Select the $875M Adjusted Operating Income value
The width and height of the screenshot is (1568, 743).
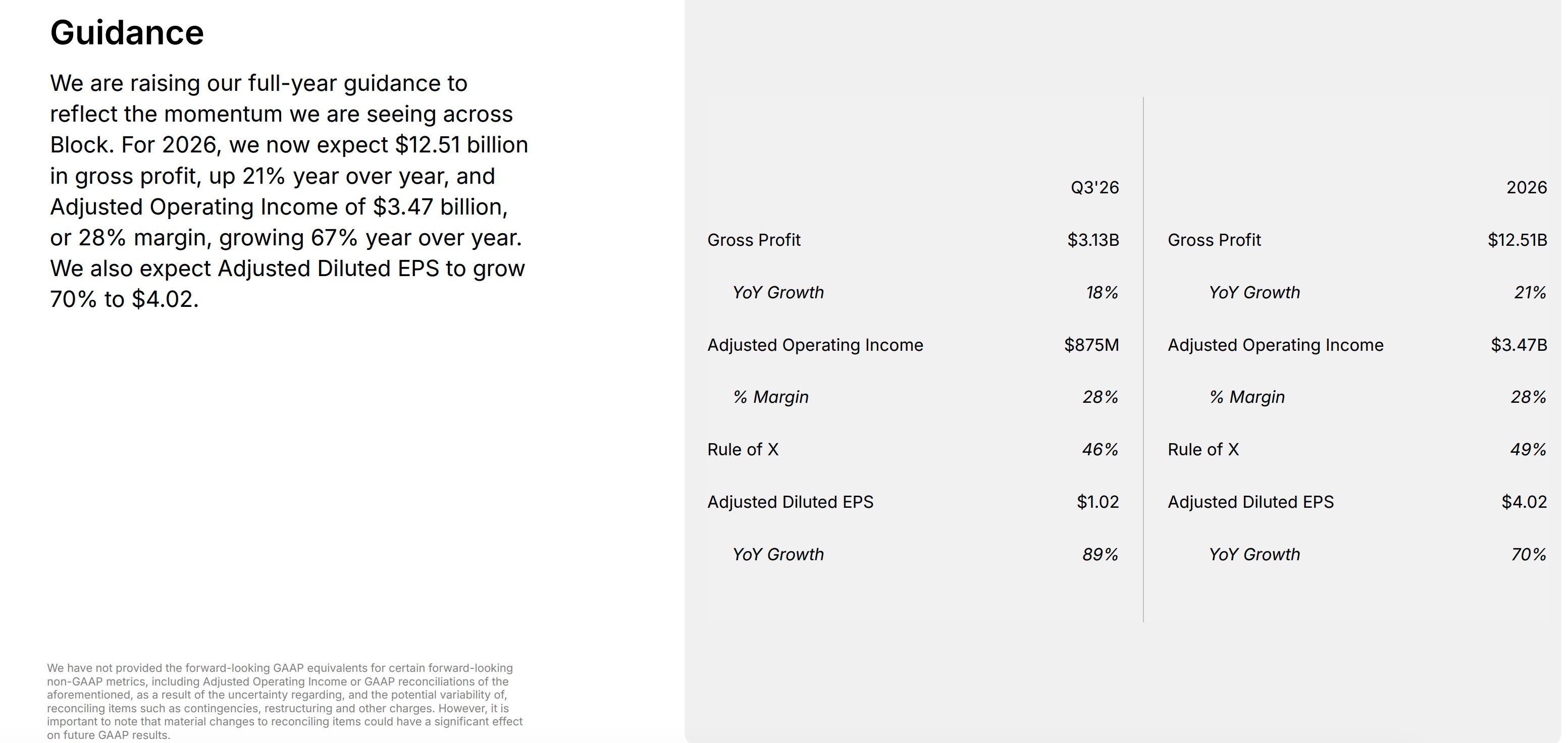[x=1091, y=345]
